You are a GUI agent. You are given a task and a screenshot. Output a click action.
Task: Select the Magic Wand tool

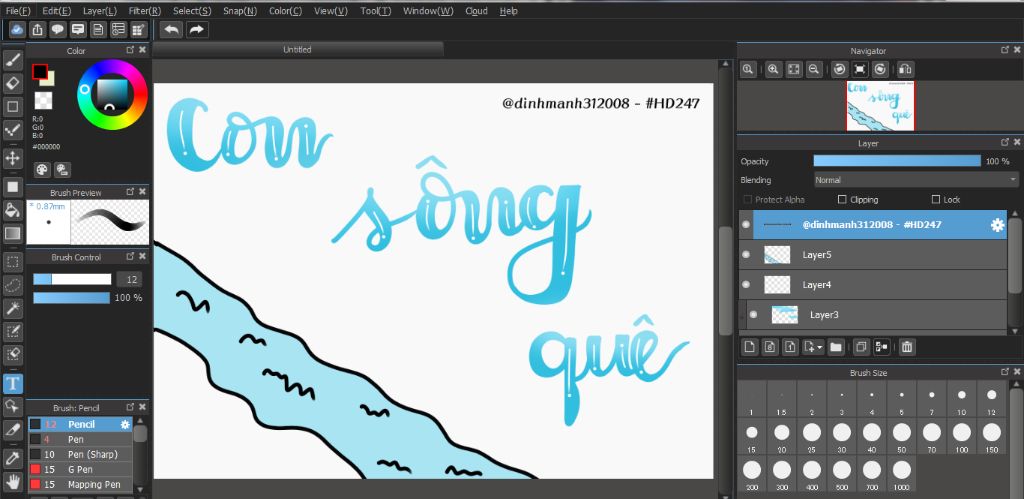[12, 308]
